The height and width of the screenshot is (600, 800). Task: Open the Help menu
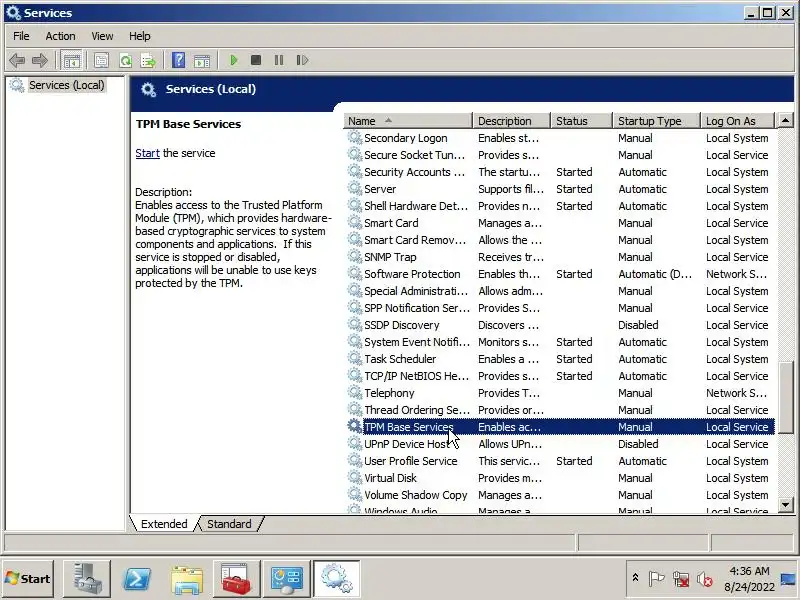[x=139, y=36]
